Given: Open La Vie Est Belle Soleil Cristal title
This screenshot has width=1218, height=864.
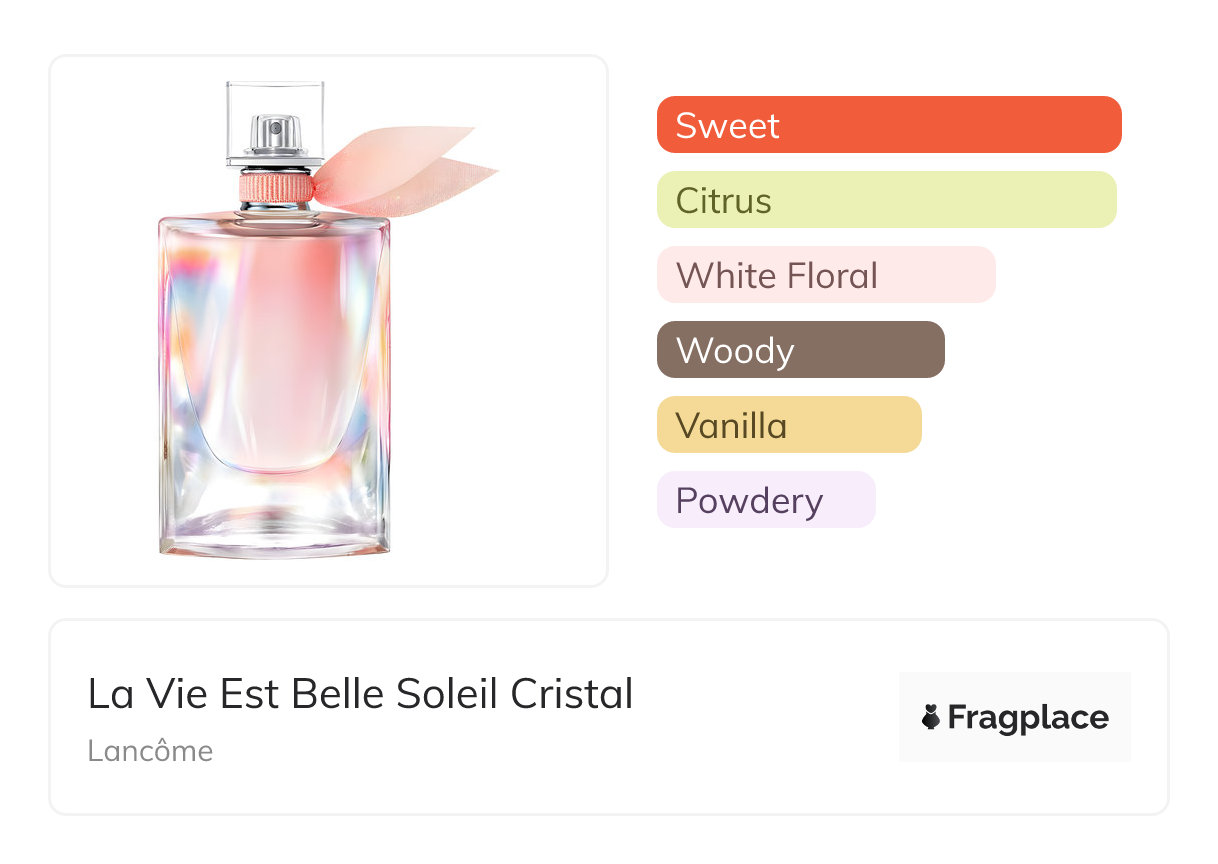Looking at the screenshot, I should point(360,694).
